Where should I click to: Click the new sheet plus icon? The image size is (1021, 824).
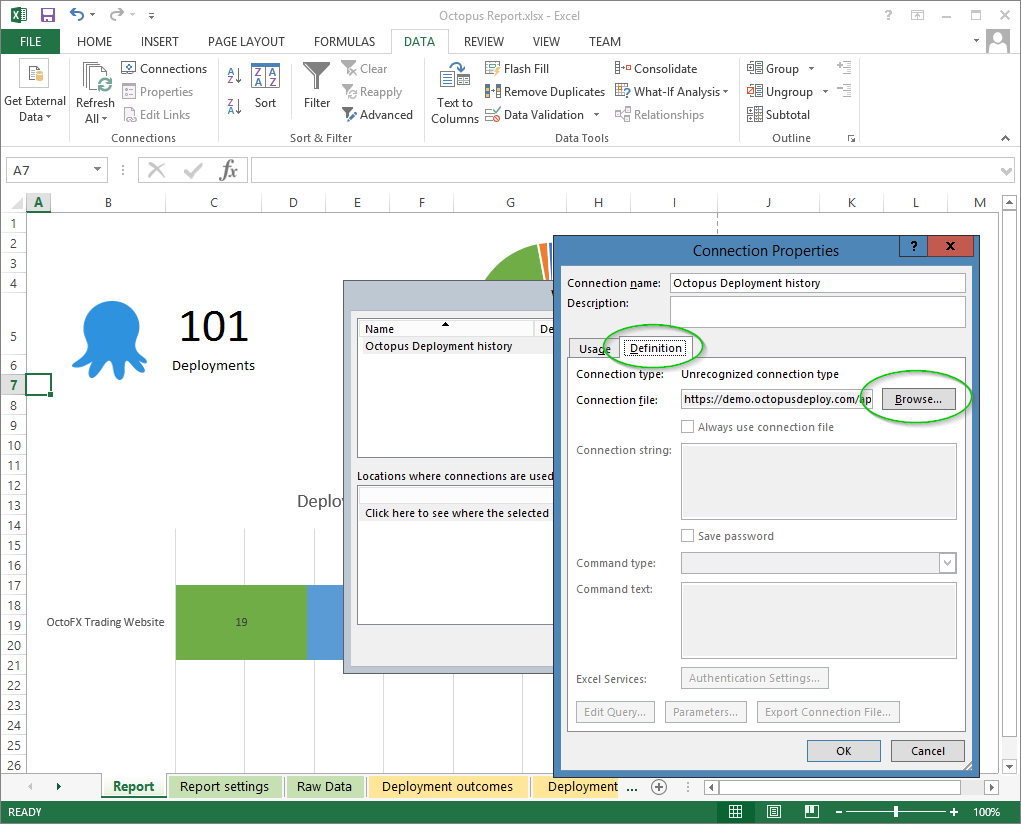658,787
